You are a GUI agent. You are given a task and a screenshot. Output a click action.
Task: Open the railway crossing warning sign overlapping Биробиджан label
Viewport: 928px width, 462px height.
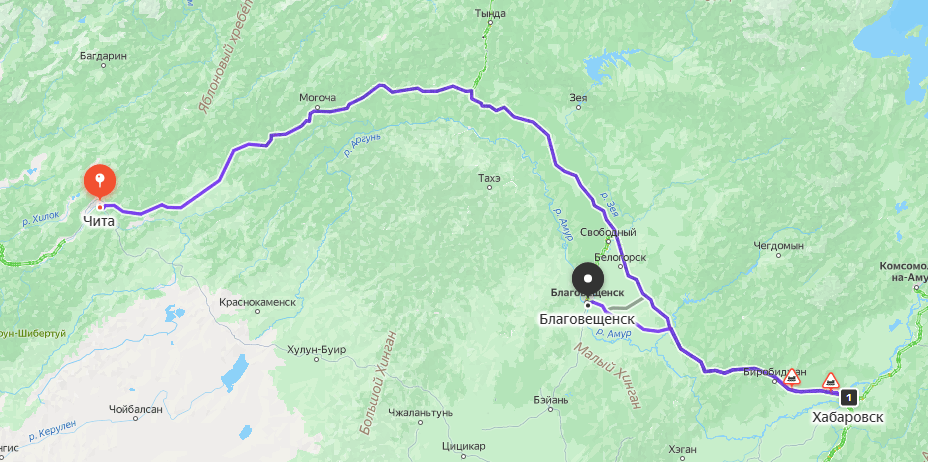point(792,376)
